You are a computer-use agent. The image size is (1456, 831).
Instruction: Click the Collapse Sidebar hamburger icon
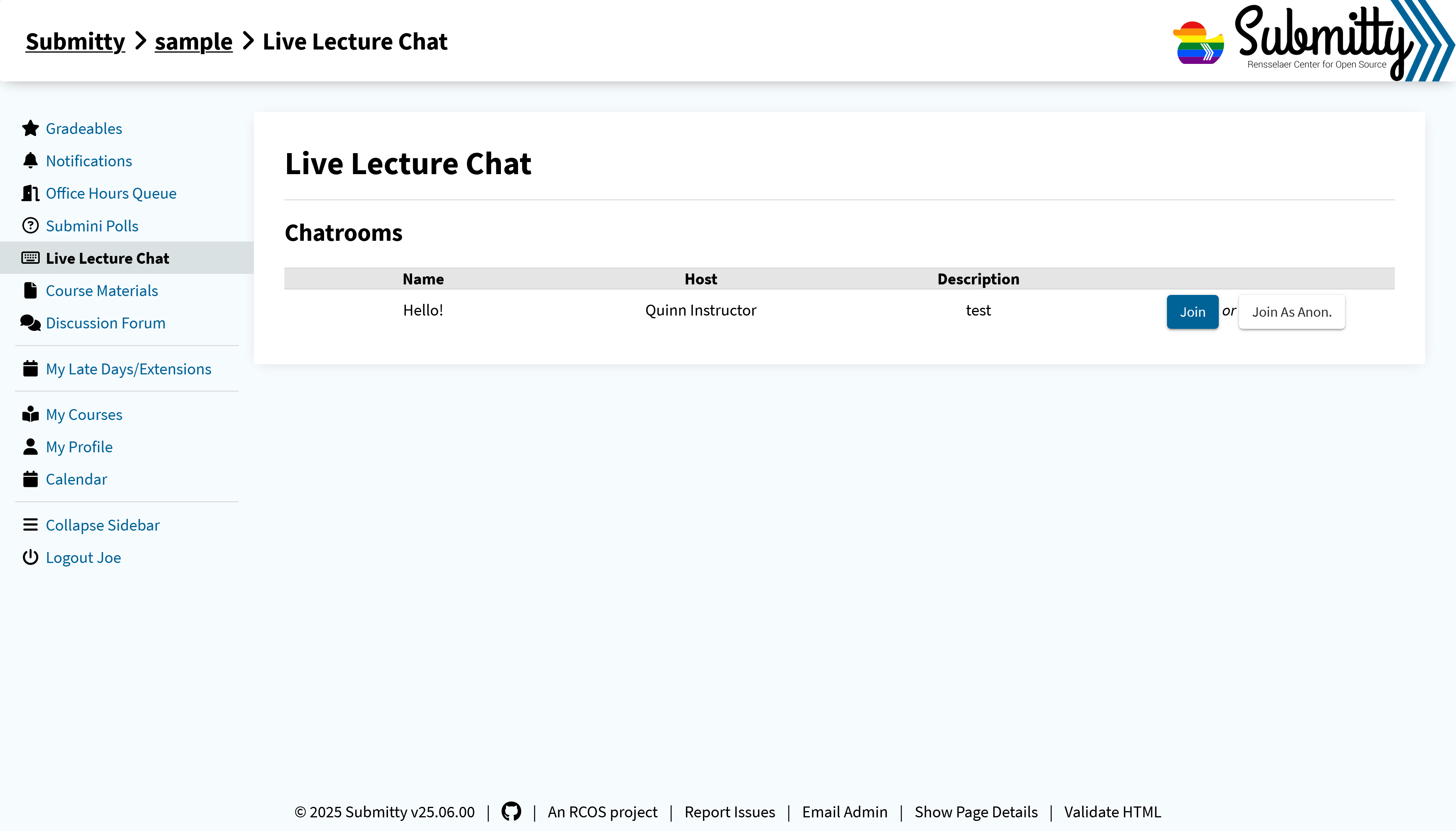[30, 525]
